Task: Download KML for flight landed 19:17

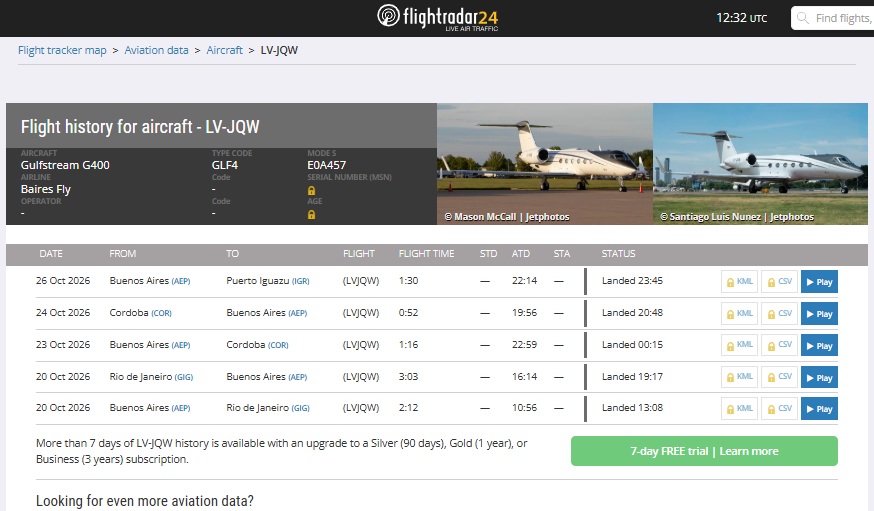Action: [739, 377]
